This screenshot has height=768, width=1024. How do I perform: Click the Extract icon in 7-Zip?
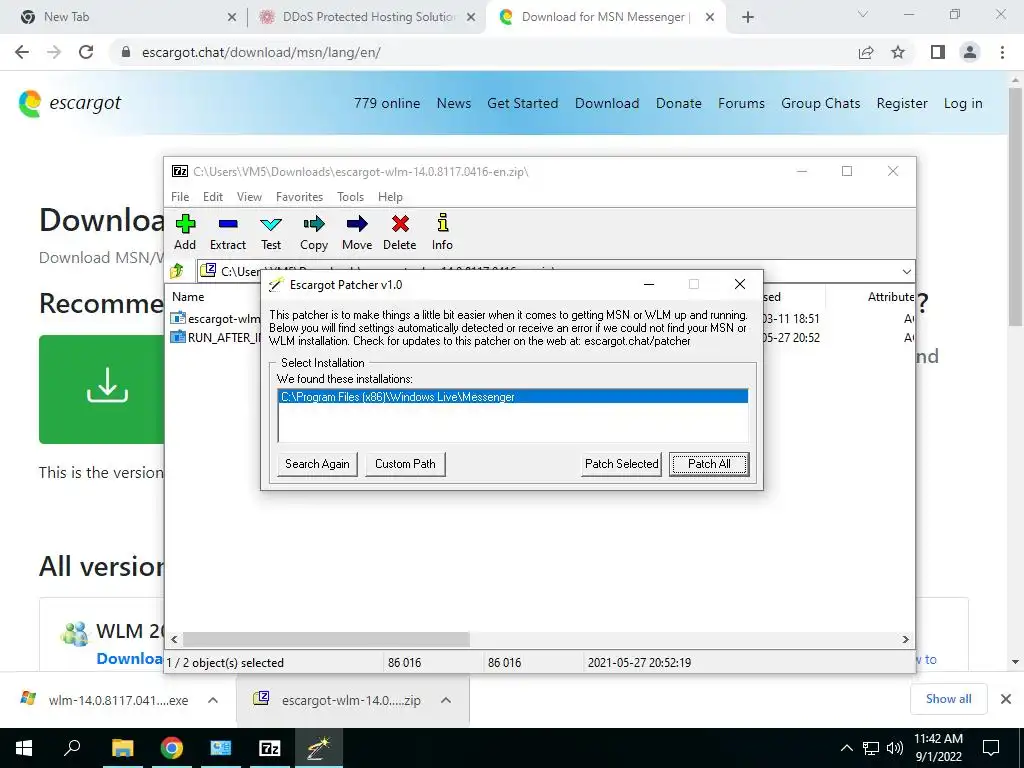[x=227, y=232]
